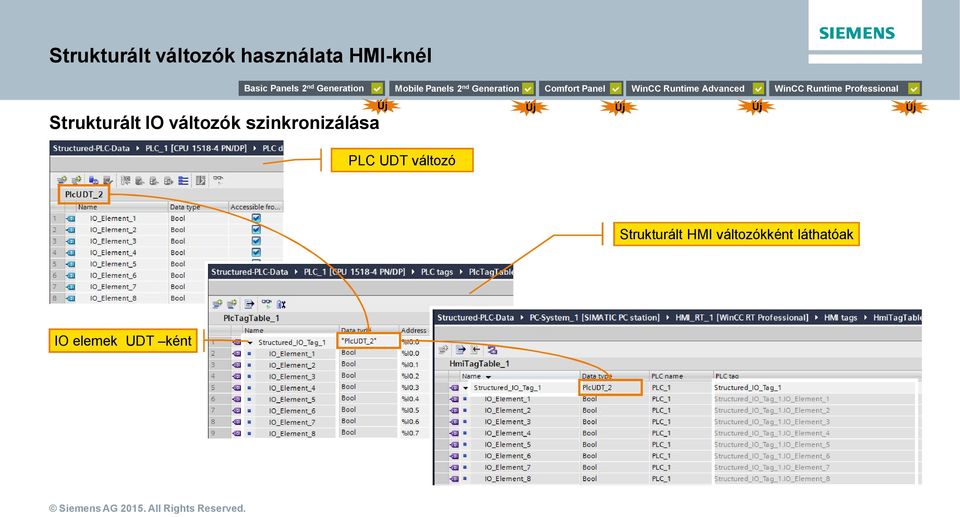Screen dimensions: 960x517
Task: Click the green check next to Basic Panels 2nd Generation
Action: [377, 89]
